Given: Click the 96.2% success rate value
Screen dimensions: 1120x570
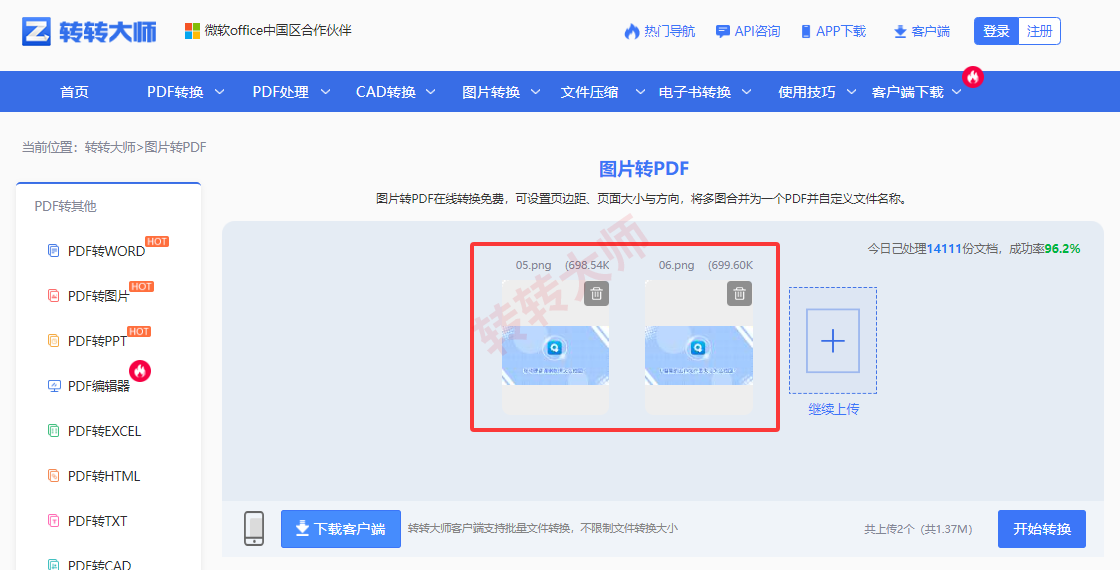Looking at the screenshot, I should click(1062, 249).
